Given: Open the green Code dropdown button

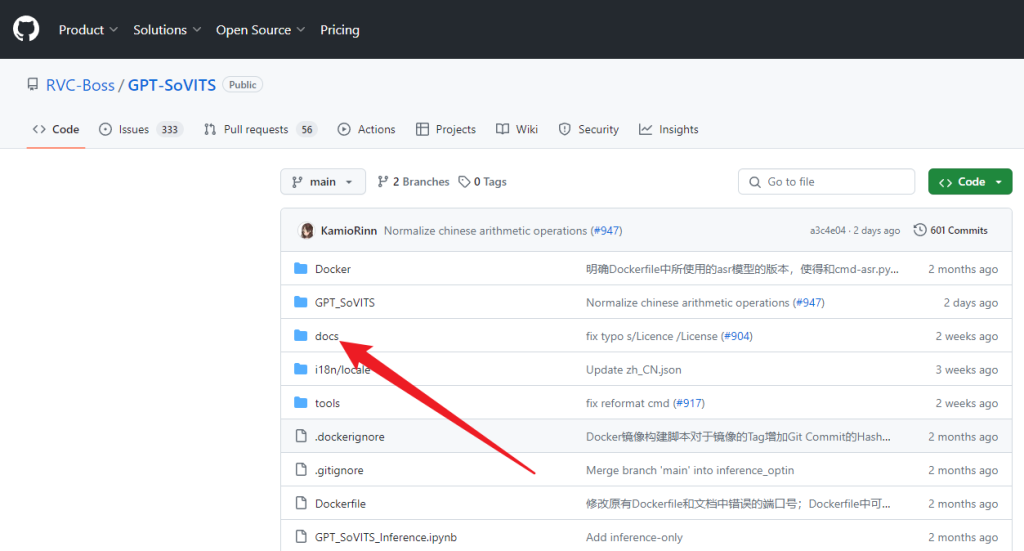Looking at the screenshot, I should (x=970, y=182).
